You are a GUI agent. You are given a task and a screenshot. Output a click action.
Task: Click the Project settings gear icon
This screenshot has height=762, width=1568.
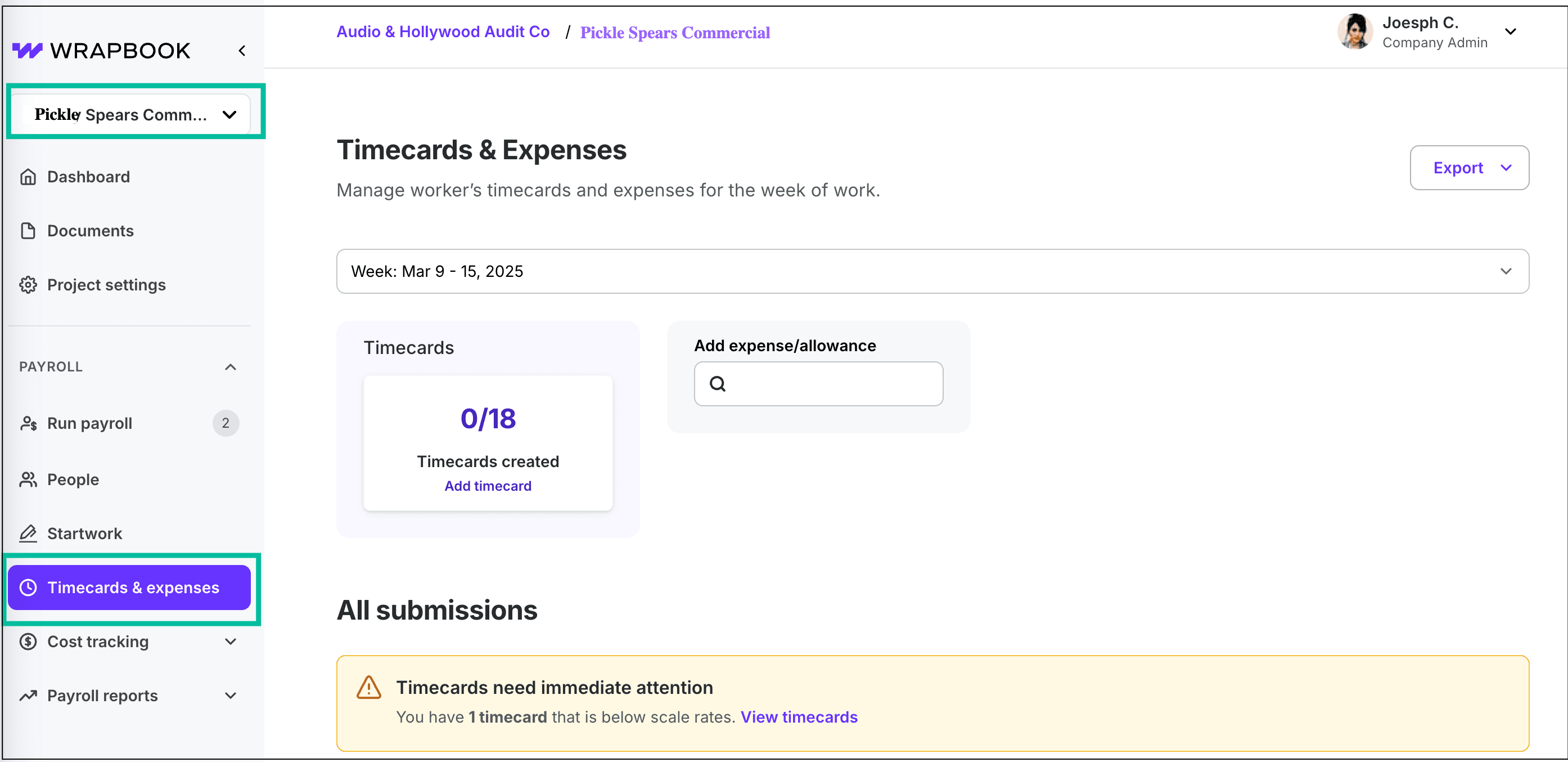[28, 285]
